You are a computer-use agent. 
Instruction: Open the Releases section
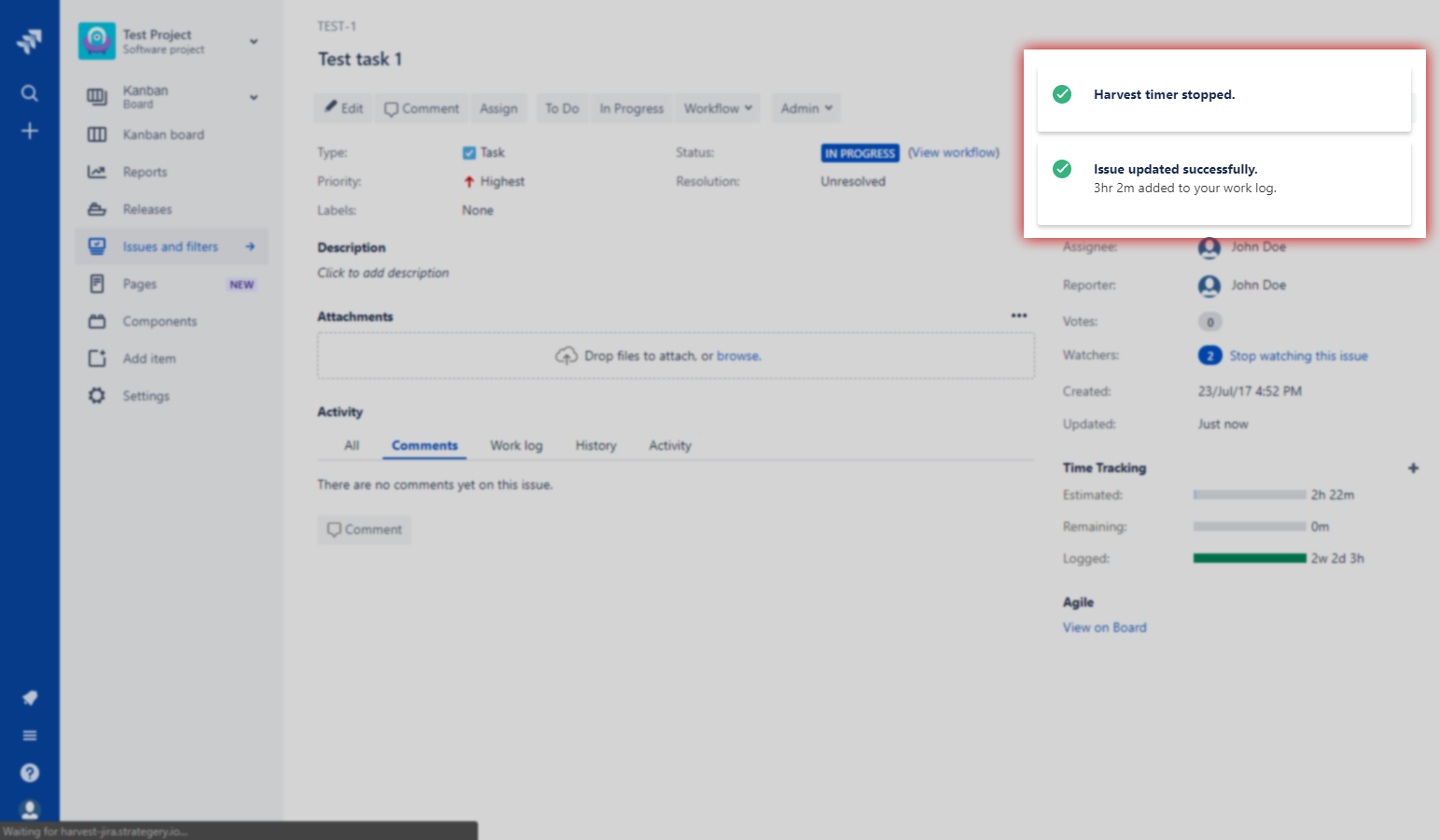click(x=147, y=209)
